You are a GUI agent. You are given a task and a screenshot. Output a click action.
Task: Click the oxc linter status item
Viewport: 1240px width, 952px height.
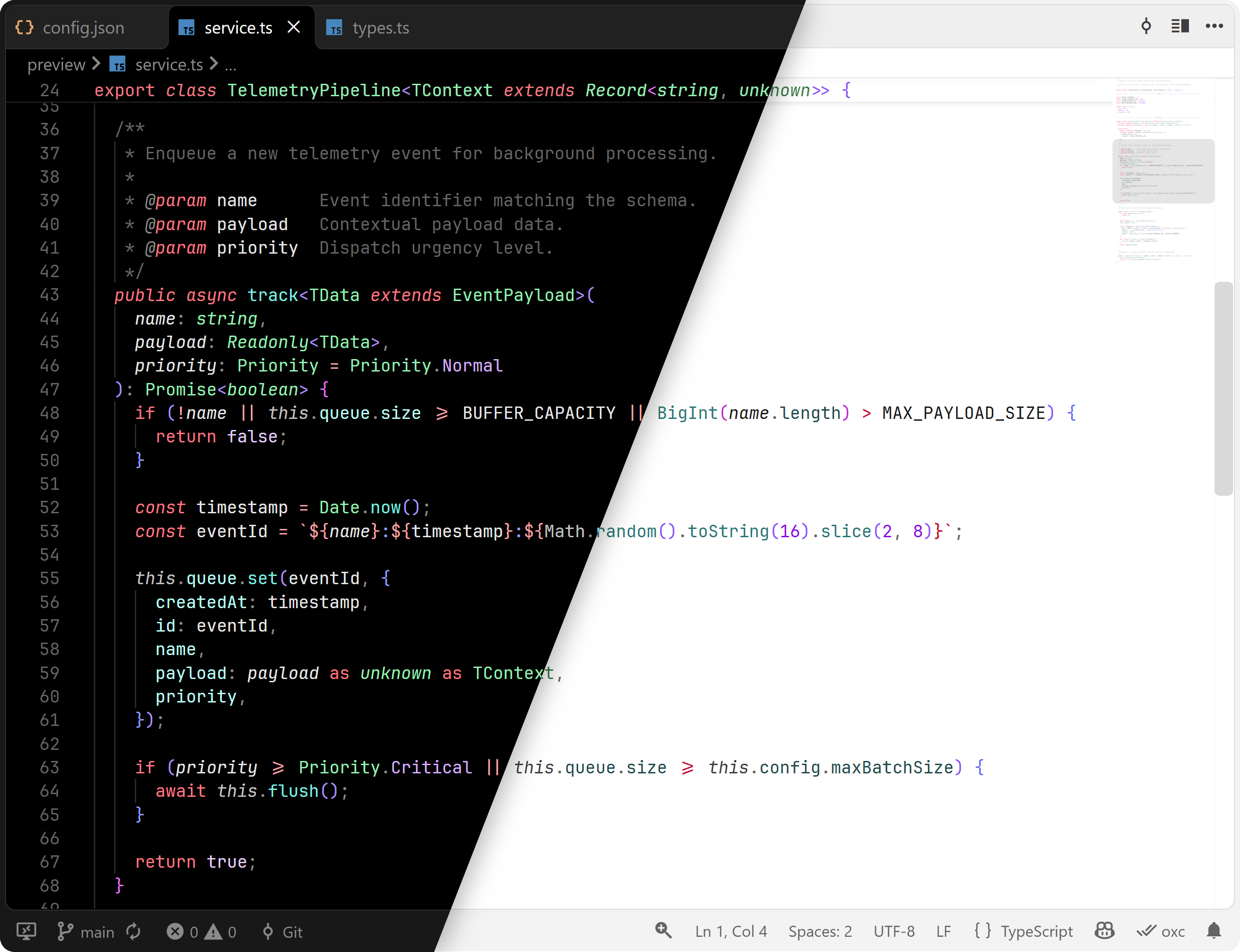(1161, 931)
